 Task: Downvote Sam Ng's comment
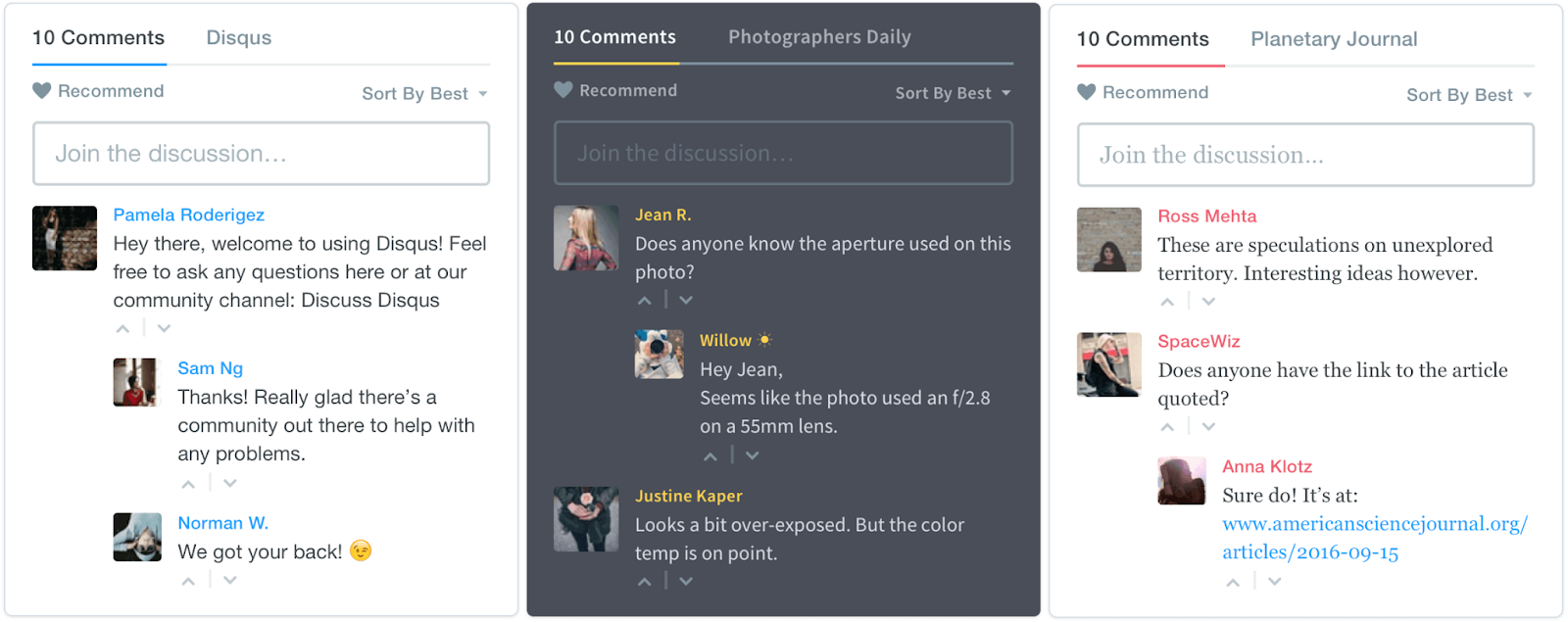[x=229, y=482]
